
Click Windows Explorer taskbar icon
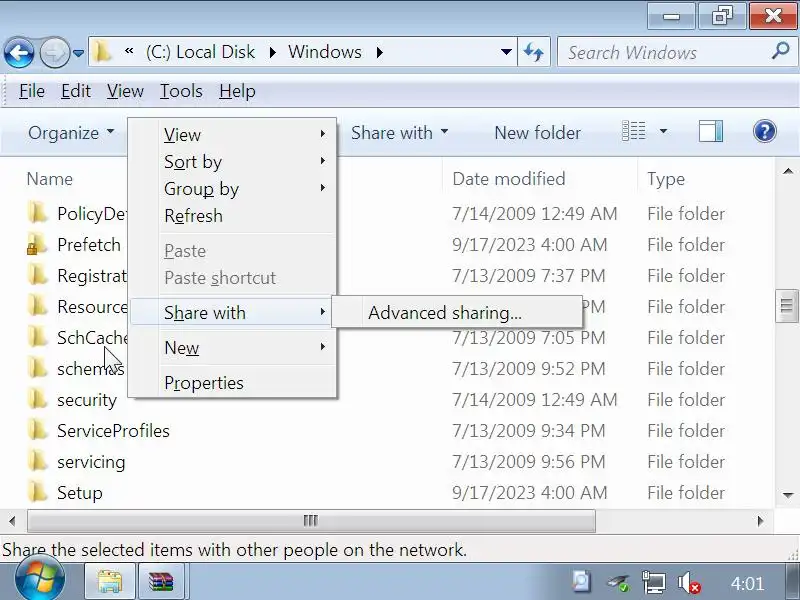point(110,582)
